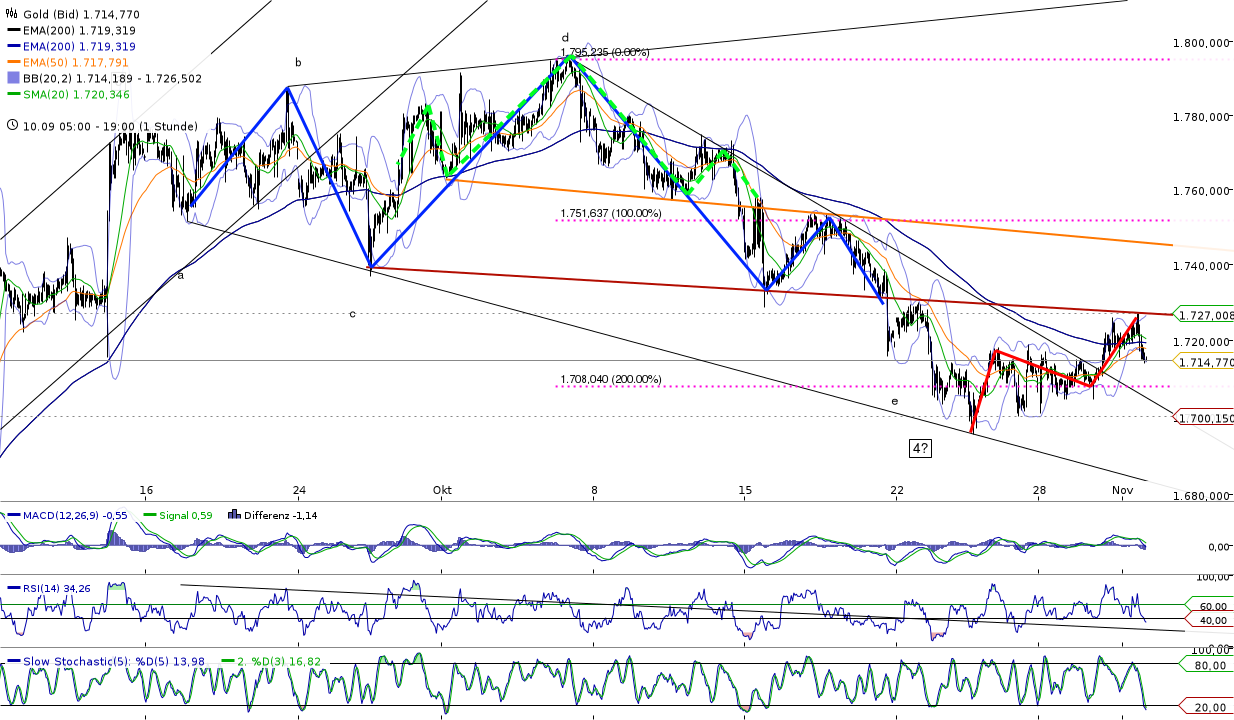Viewport: 1234px width, 720px height.
Task: Click the candlestick chart icon beside Gold (Bid)
Action: [10, 15]
